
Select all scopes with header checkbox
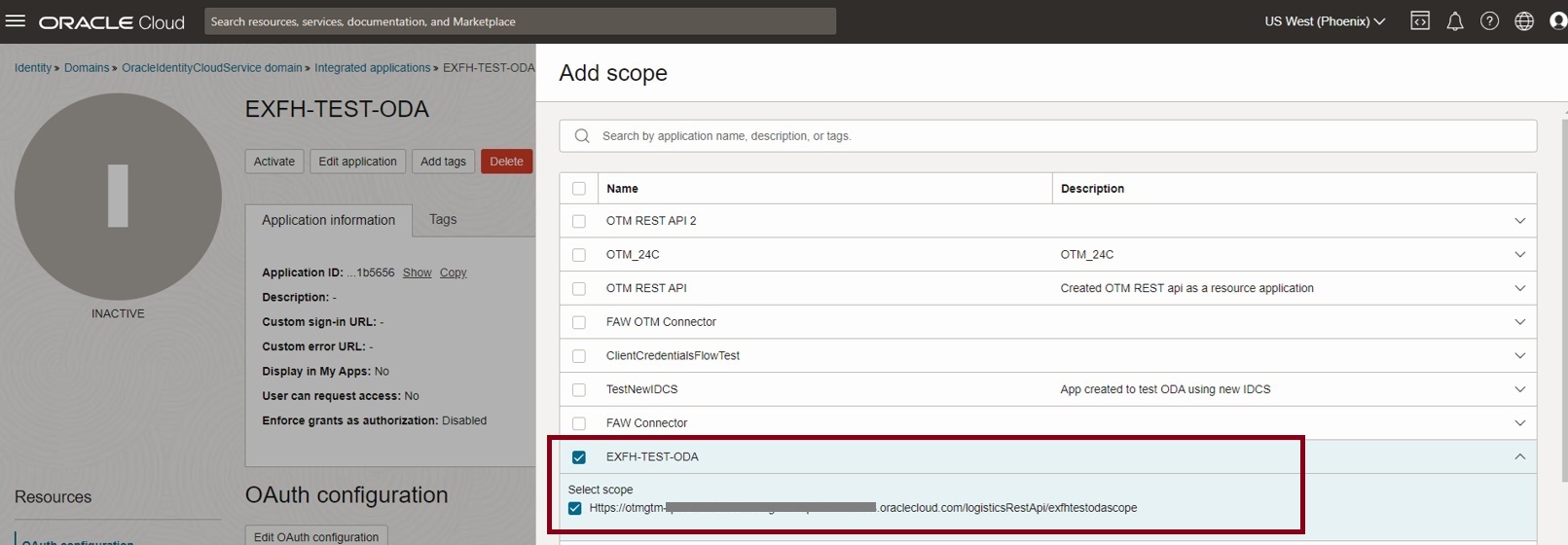579,189
